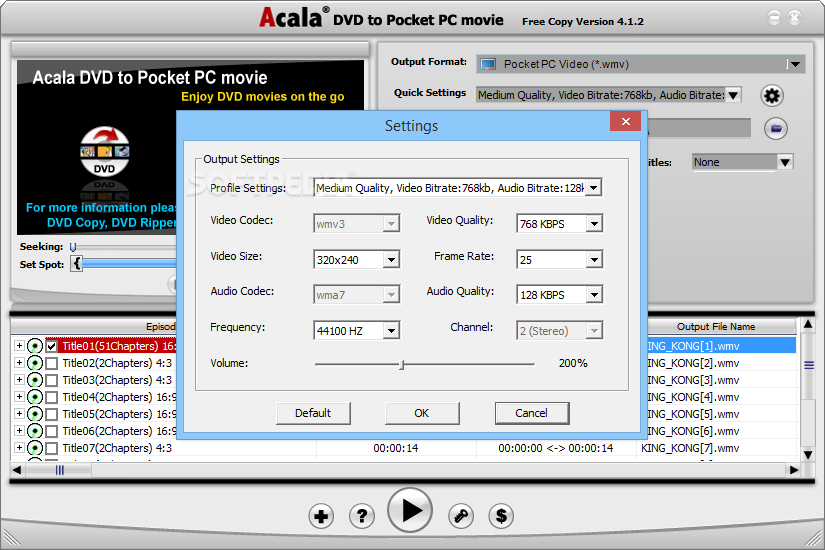Expand the Title06 tree node

[19, 431]
